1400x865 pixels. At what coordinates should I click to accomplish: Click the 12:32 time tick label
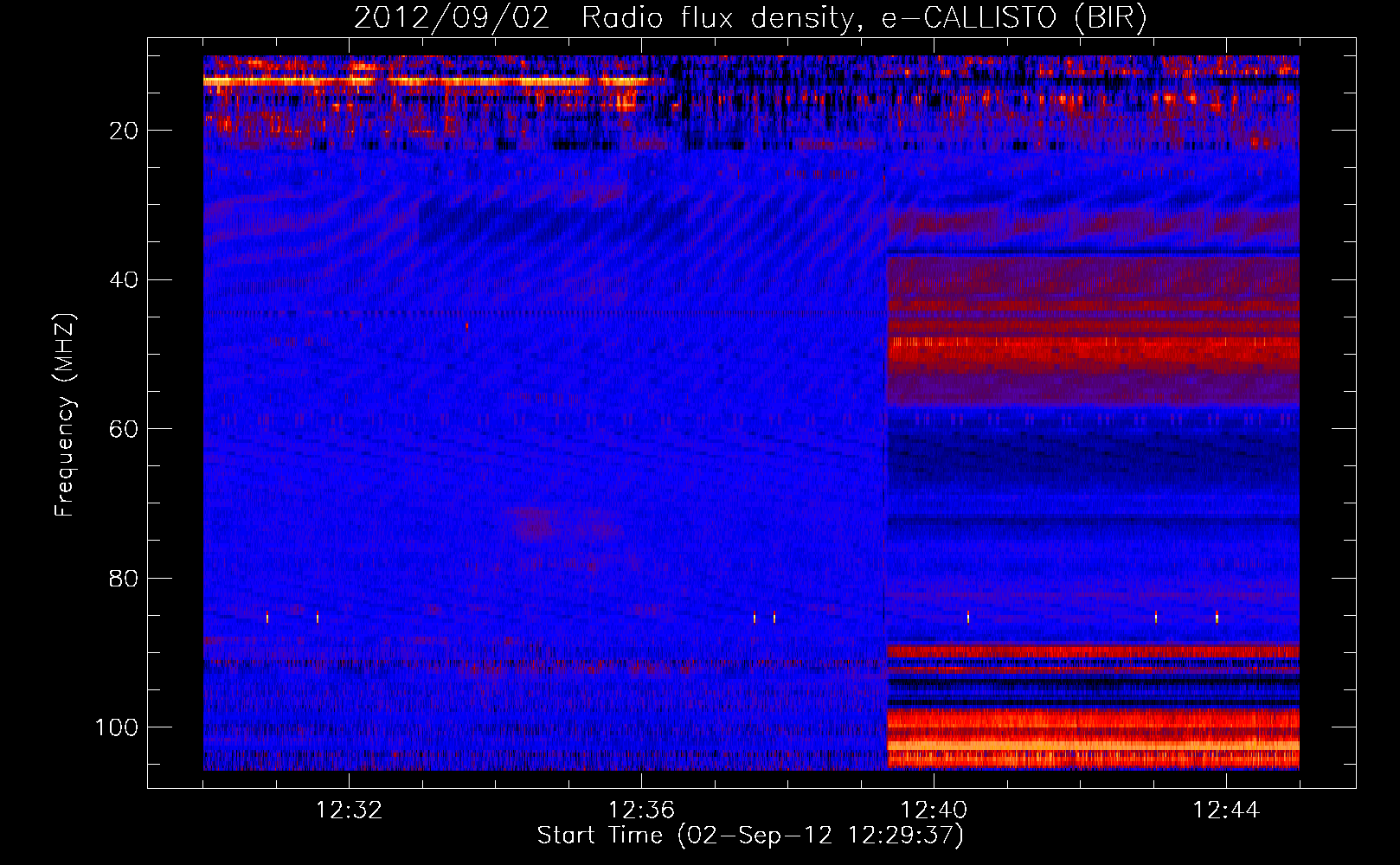pyautogui.click(x=349, y=811)
